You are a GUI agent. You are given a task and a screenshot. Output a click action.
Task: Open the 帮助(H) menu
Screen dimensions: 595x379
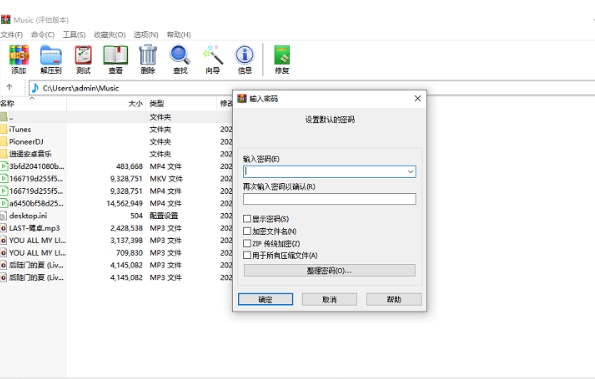pyautogui.click(x=179, y=35)
